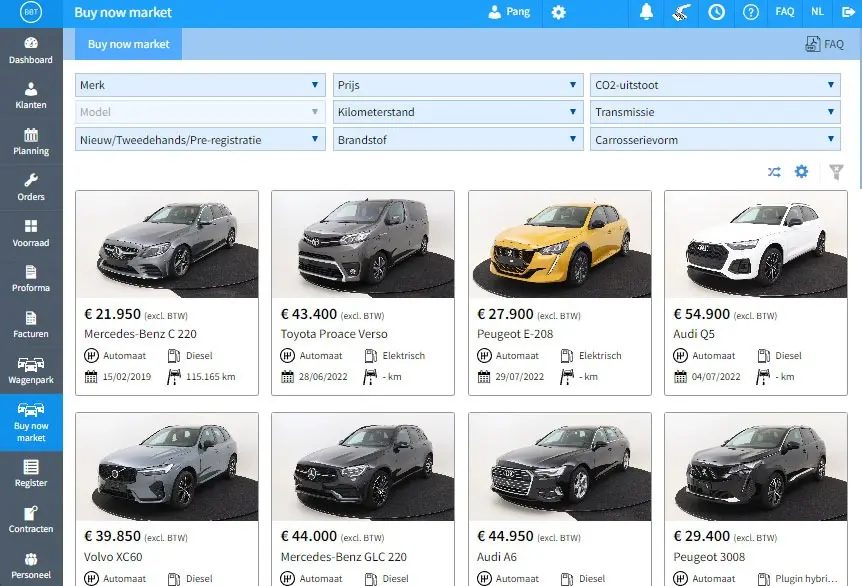Click the 15/02/2019 registration date

tap(126, 377)
